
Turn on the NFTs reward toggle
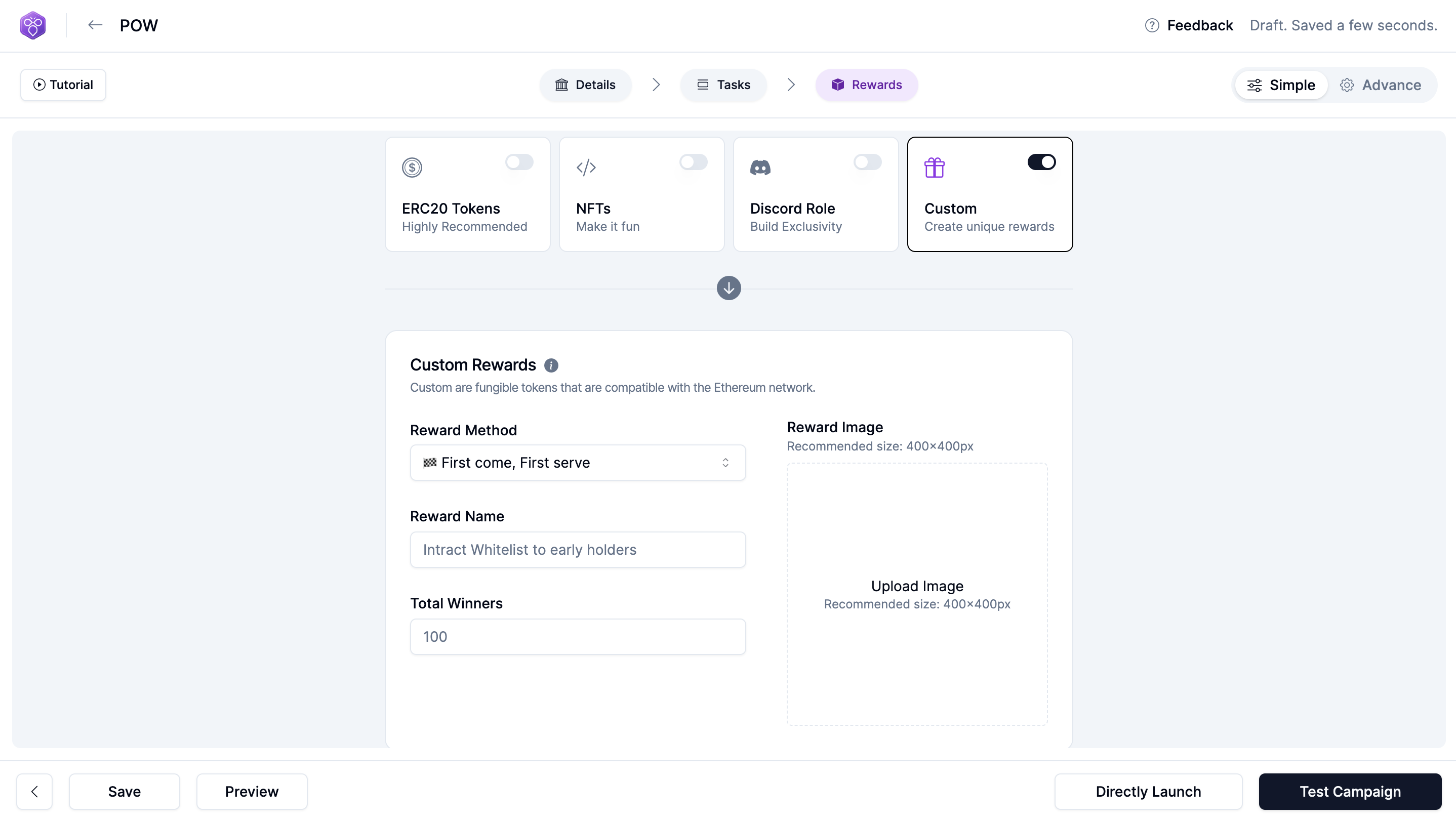coord(693,162)
